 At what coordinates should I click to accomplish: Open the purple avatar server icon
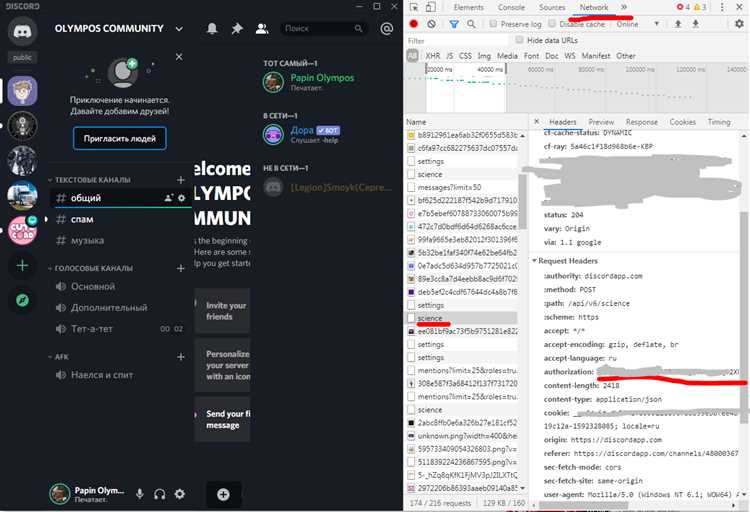22,91
